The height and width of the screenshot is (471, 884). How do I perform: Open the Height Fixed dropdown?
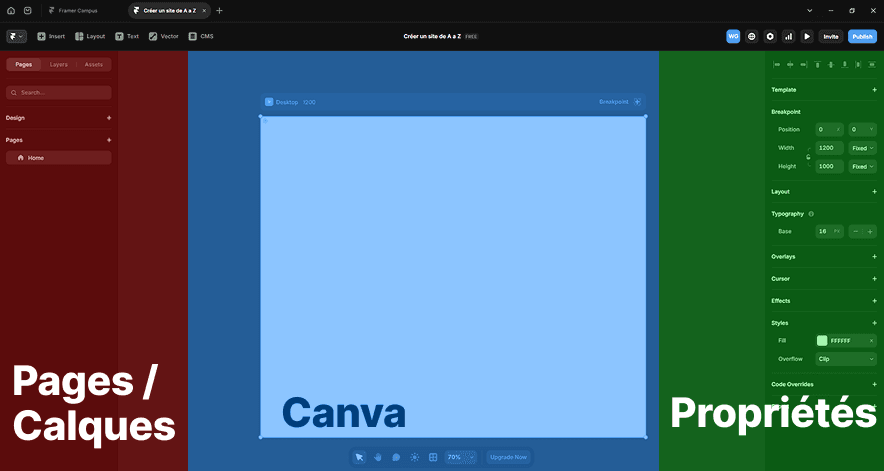click(x=863, y=166)
